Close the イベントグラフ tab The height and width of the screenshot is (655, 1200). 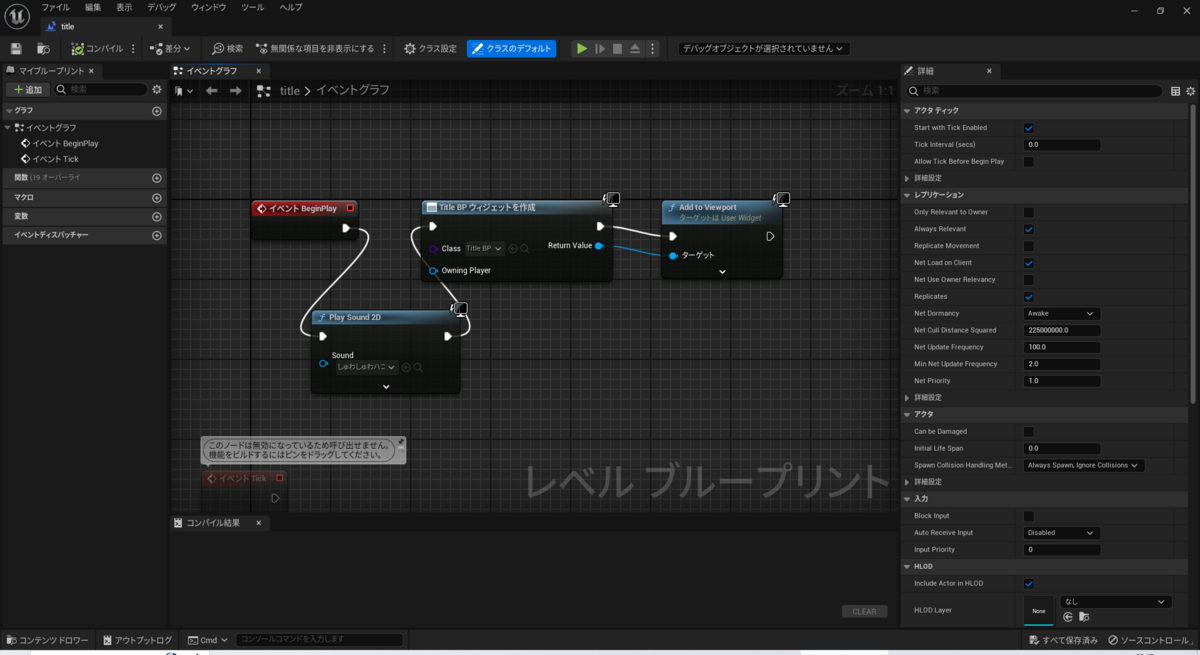(258, 71)
